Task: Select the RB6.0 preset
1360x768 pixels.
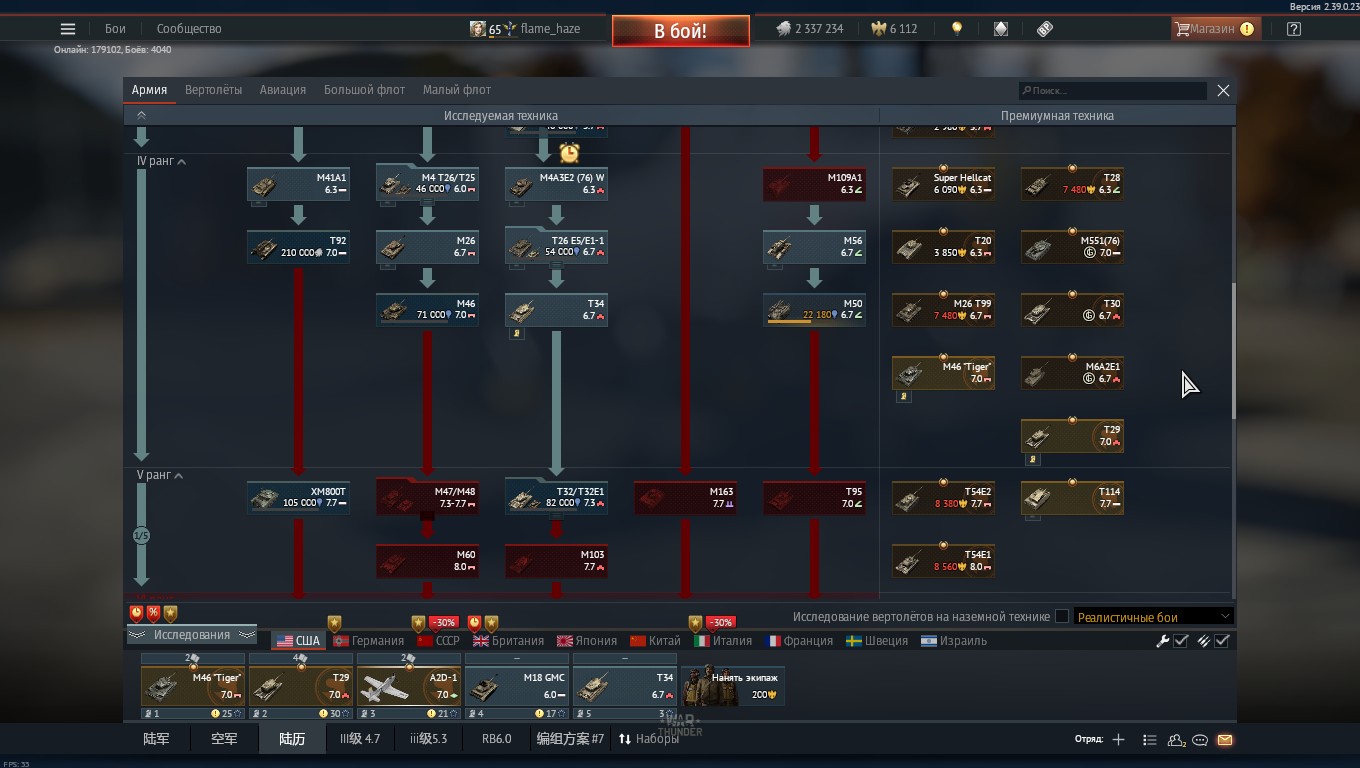Action: pyautogui.click(x=496, y=739)
